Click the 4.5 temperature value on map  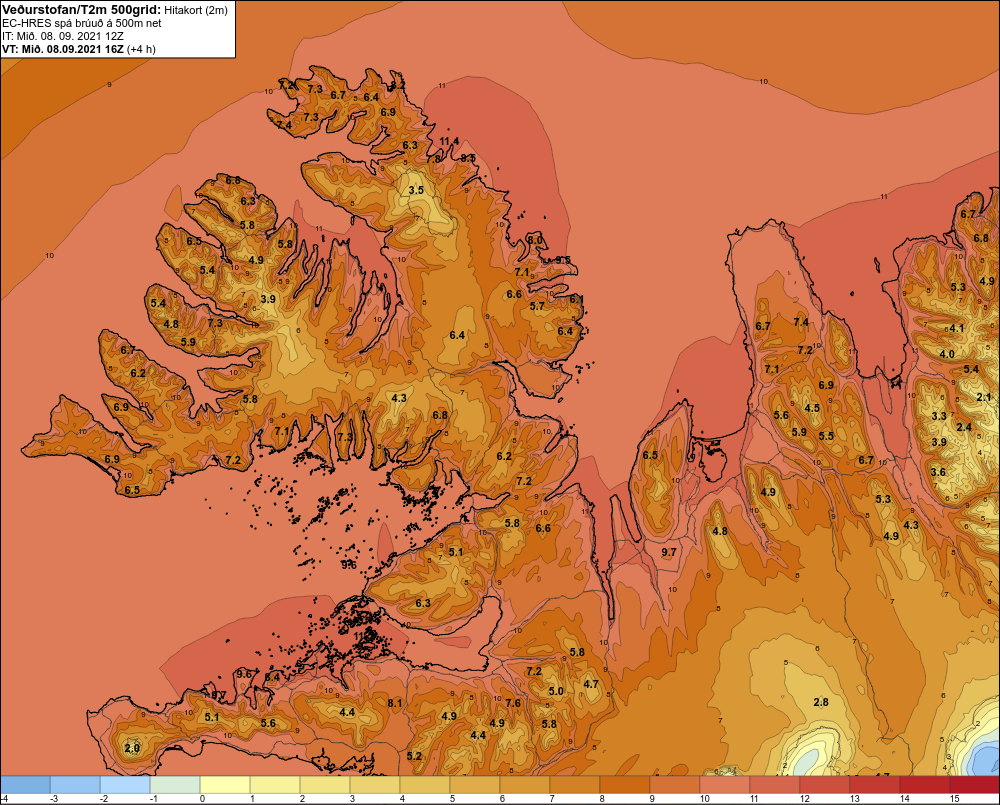(811, 408)
